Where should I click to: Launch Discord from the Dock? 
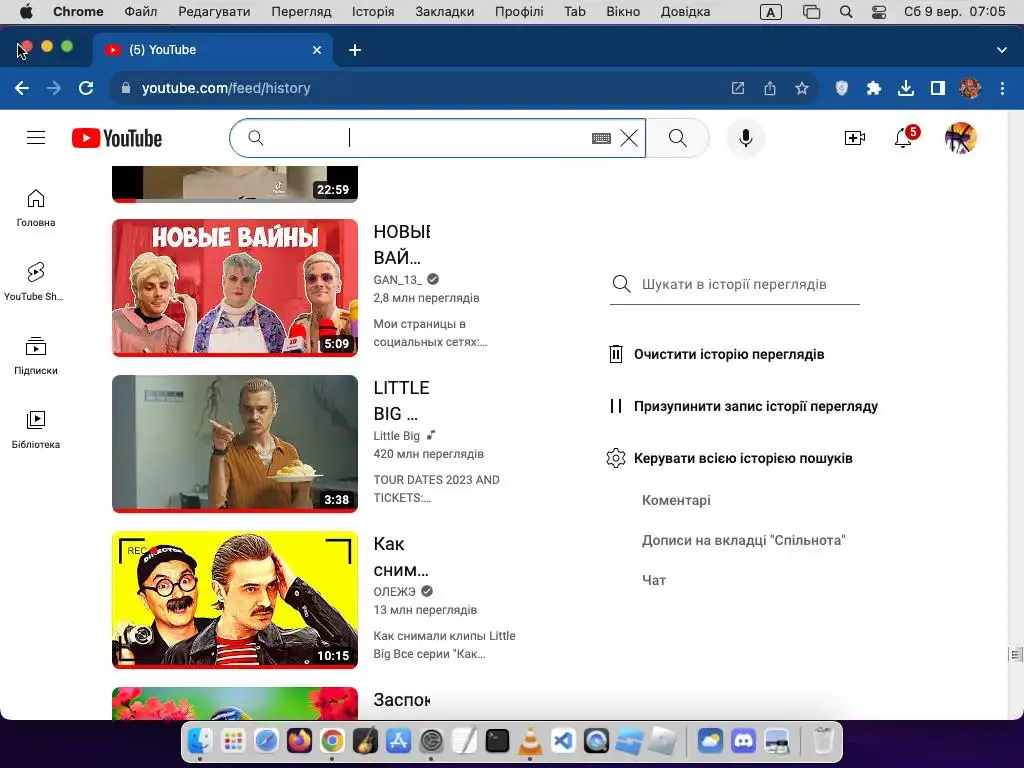coord(743,741)
